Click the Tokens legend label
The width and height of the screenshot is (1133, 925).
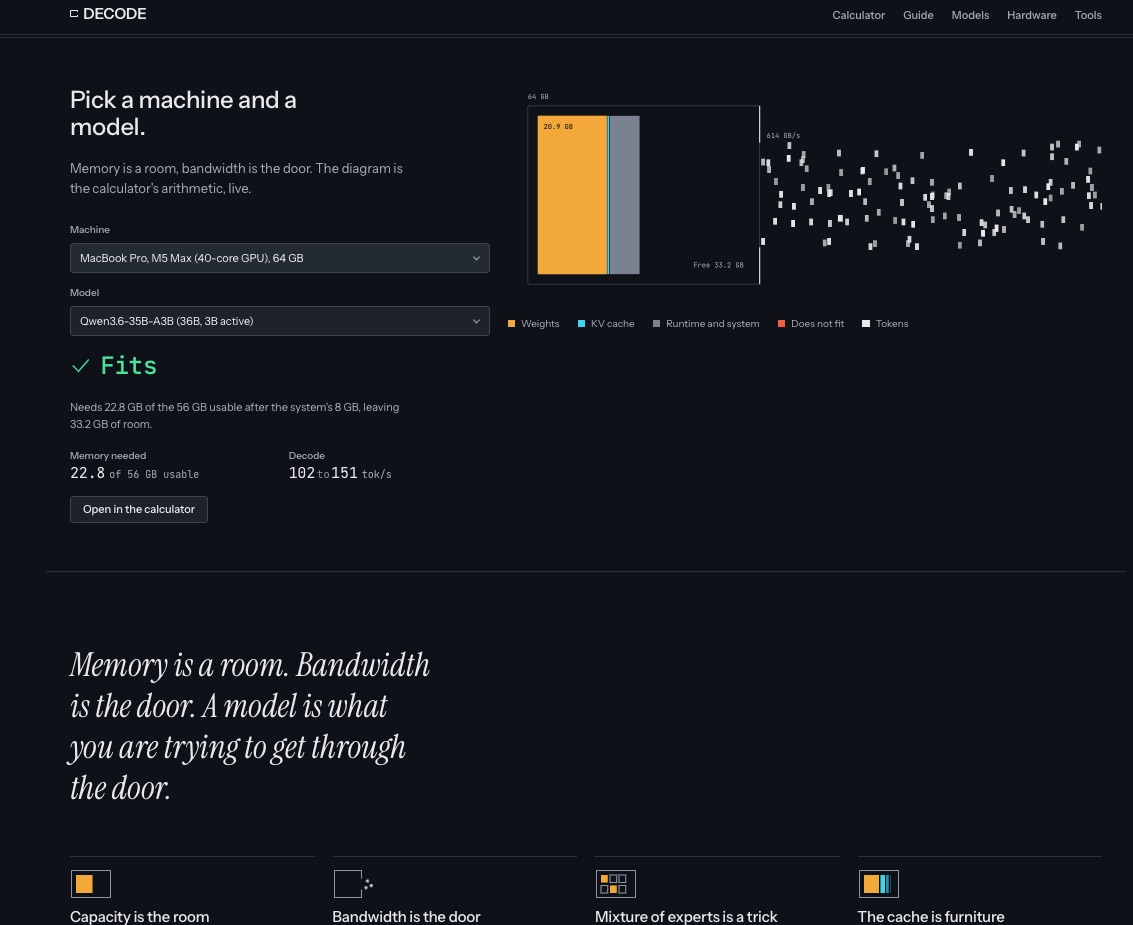[x=892, y=324]
